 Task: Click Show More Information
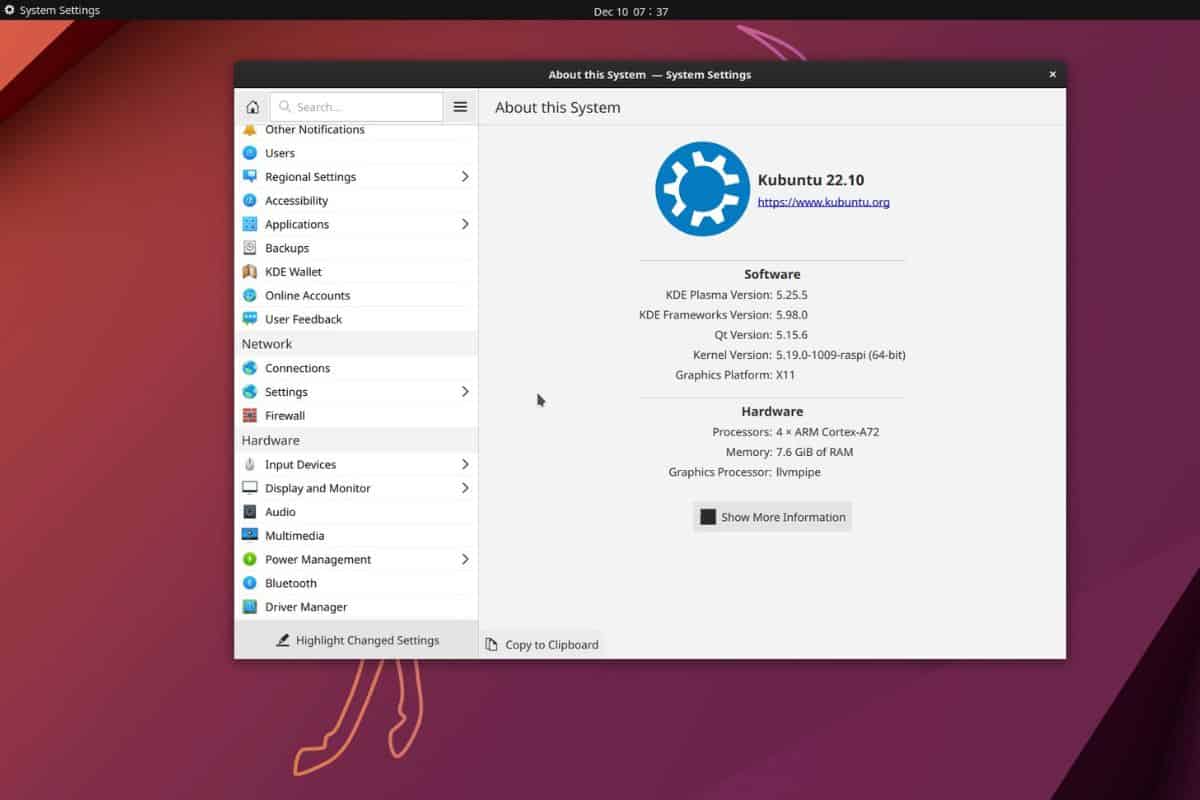[771, 516]
